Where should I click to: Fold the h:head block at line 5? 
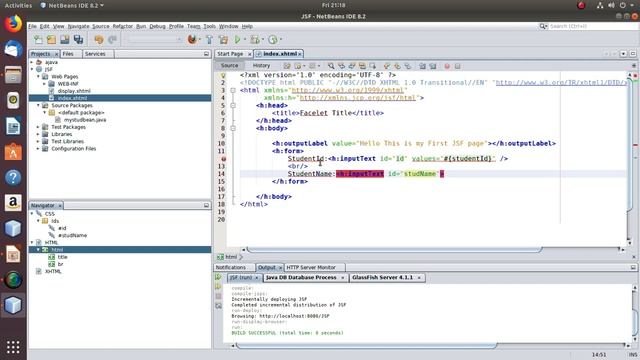tap(233, 105)
